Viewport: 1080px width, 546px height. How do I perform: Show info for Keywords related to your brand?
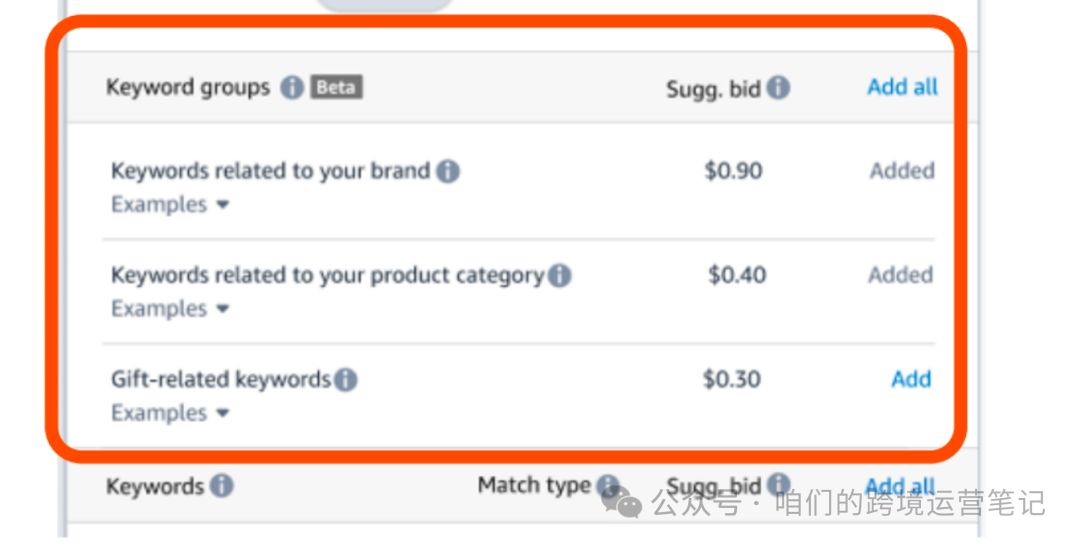point(448,171)
